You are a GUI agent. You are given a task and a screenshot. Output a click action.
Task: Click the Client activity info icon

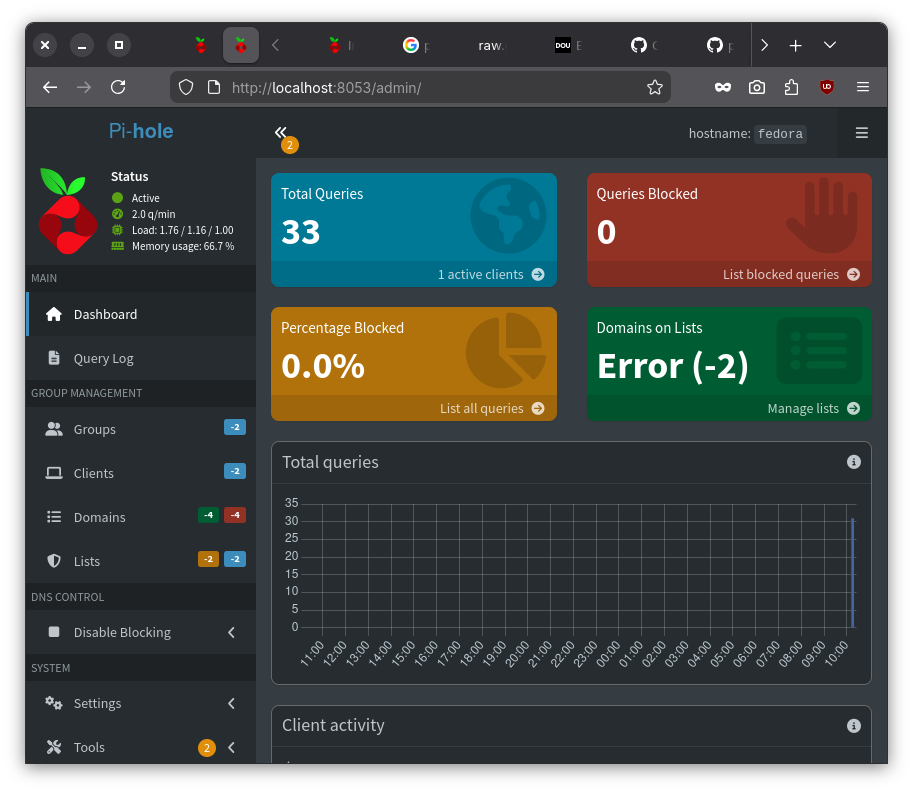coord(853,726)
